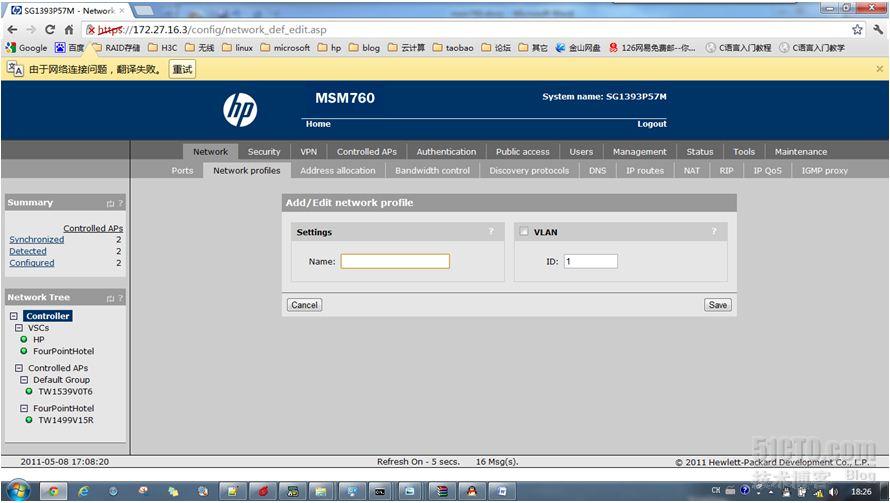Open the microsoft bookmark folder
This screenshot has width=890, height=503.
286,48
